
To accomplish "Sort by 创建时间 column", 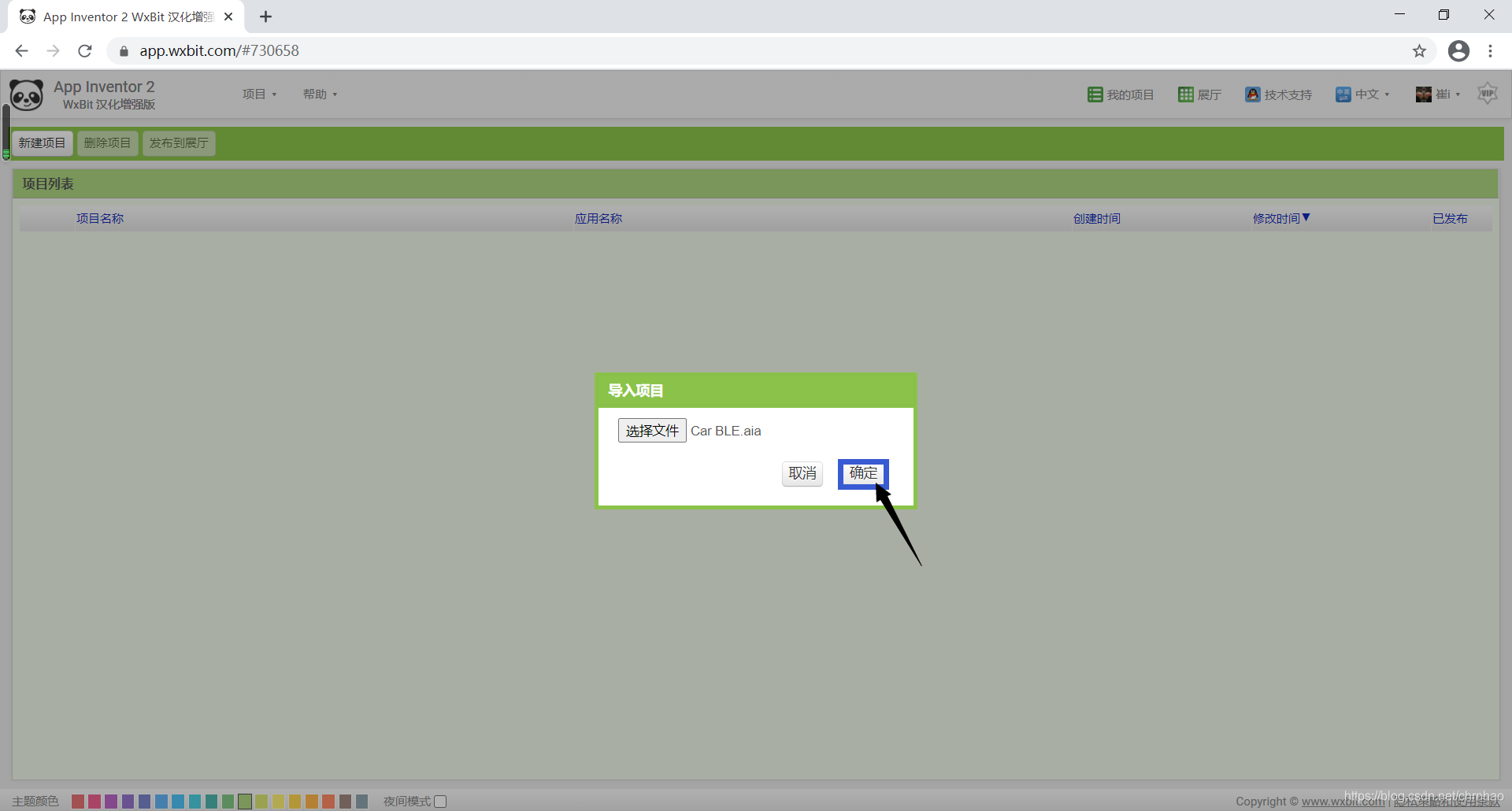I will pos(1097,218).
